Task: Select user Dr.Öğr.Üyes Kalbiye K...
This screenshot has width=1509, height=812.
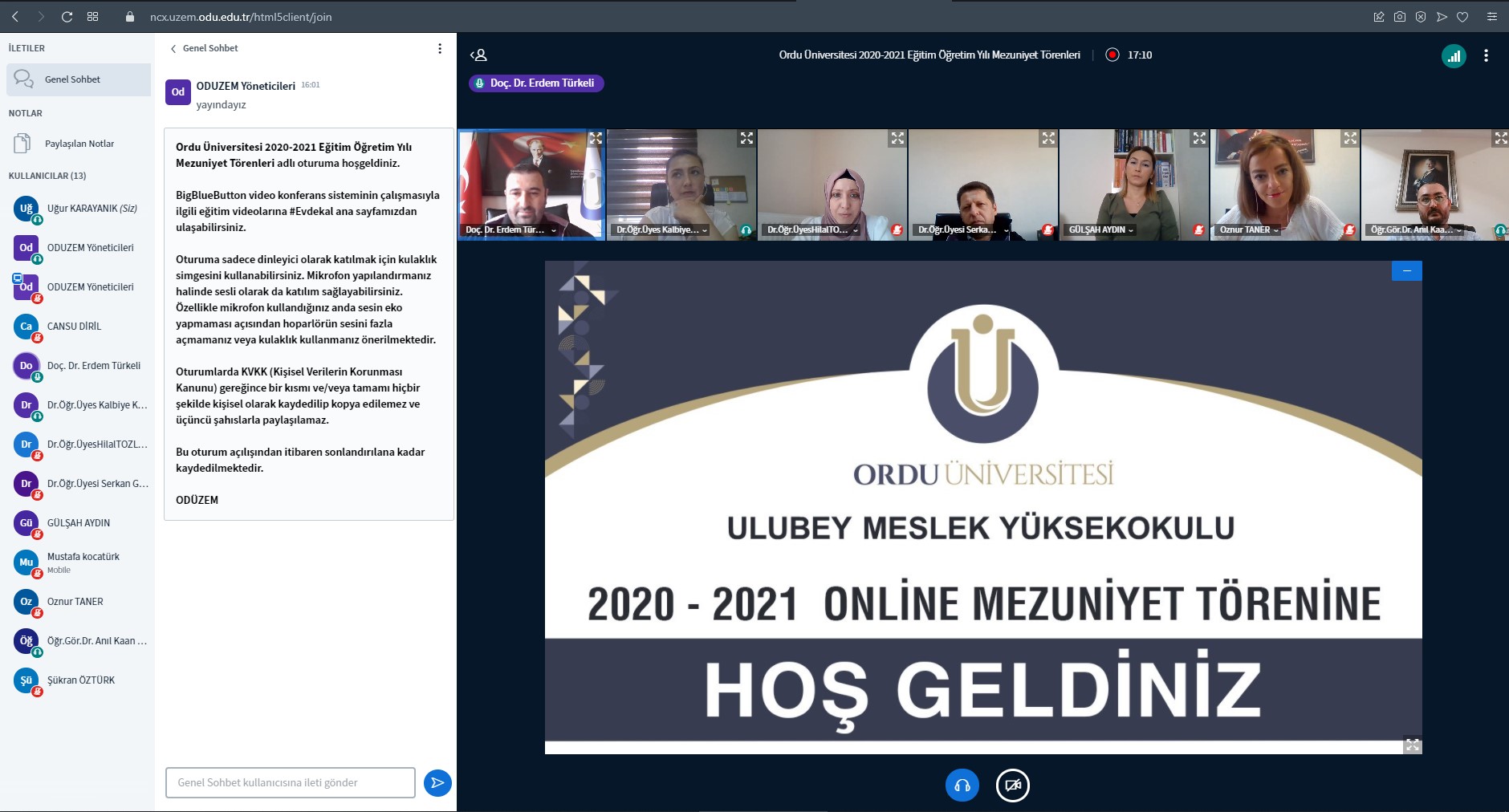Action: (x=79, y=405)
